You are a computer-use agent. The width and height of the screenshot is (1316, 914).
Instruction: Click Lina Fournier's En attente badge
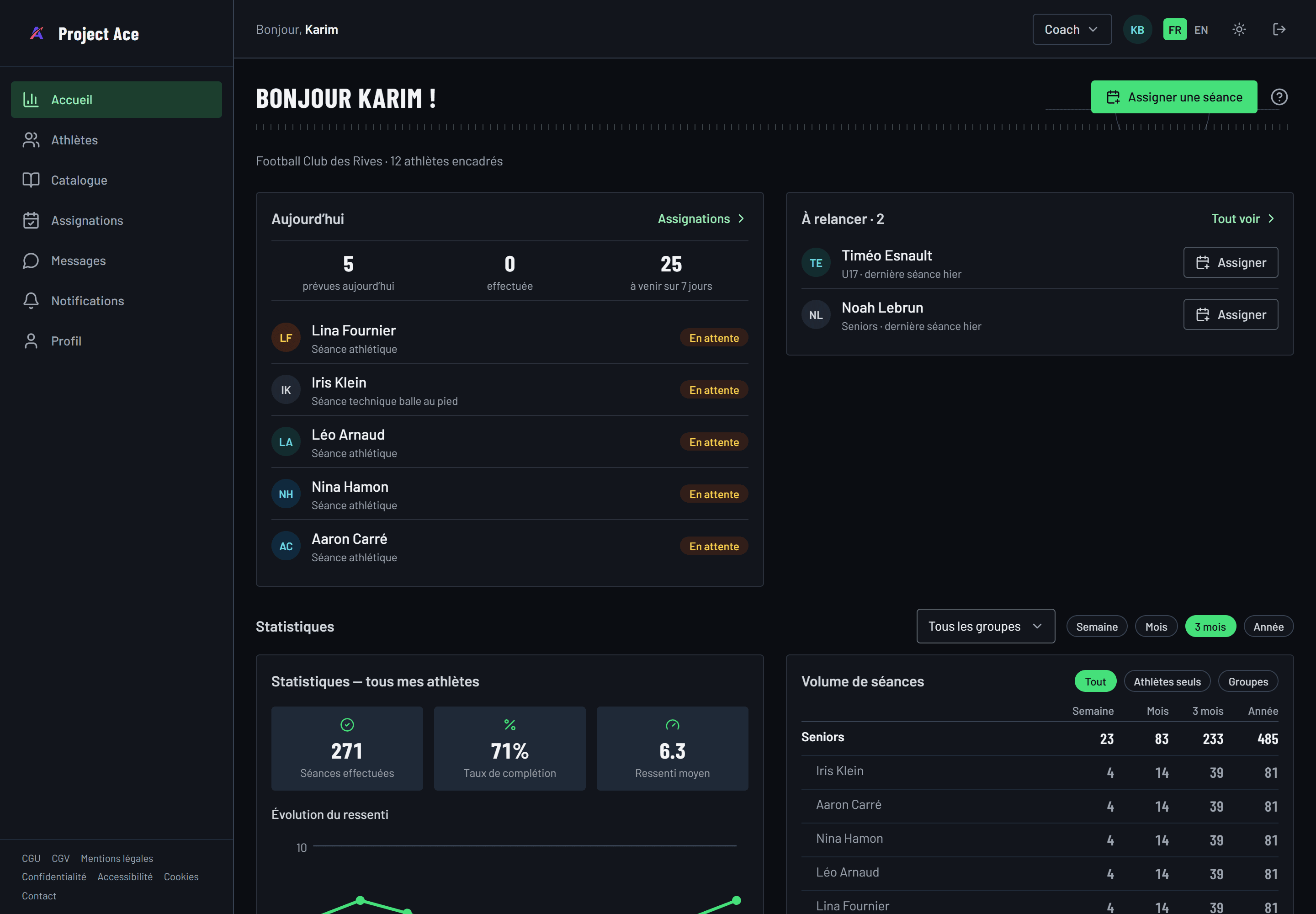click(714, 338)
